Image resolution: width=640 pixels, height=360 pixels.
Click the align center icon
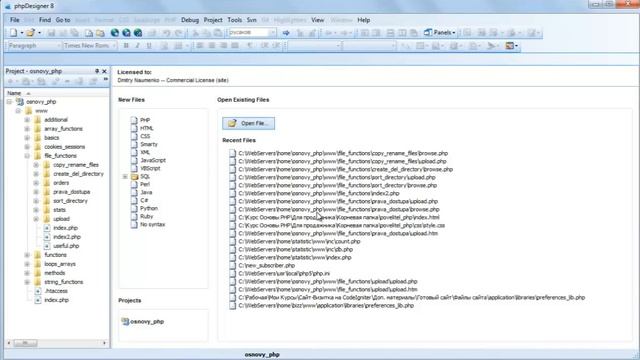click(211, 46)
